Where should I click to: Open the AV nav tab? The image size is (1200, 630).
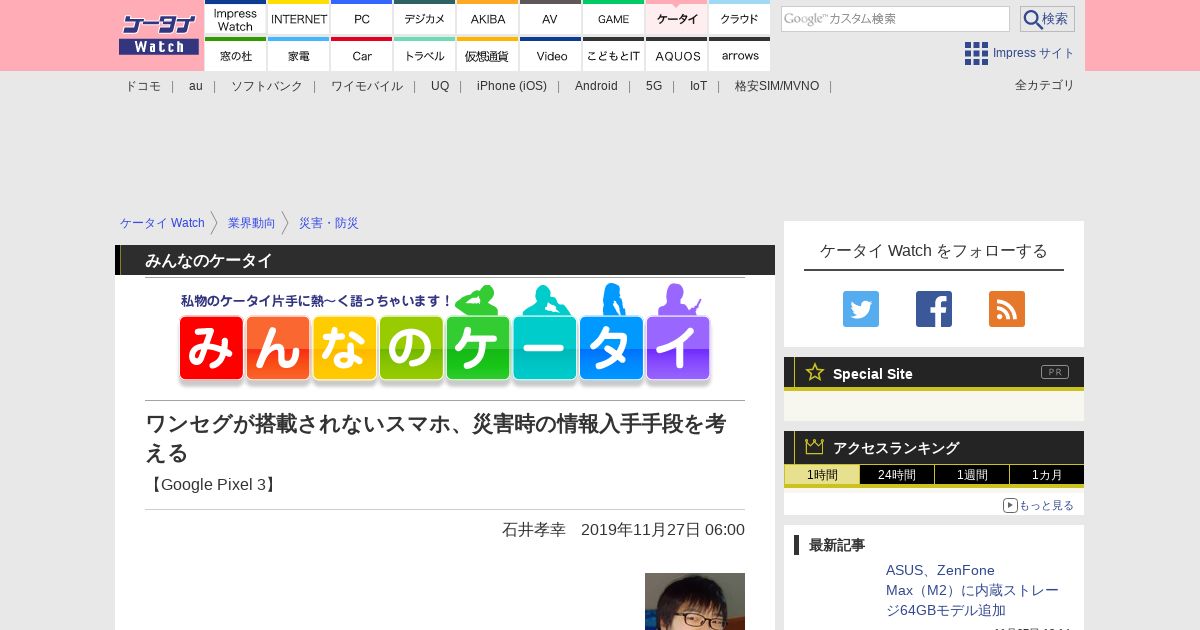tap(550, 18)
